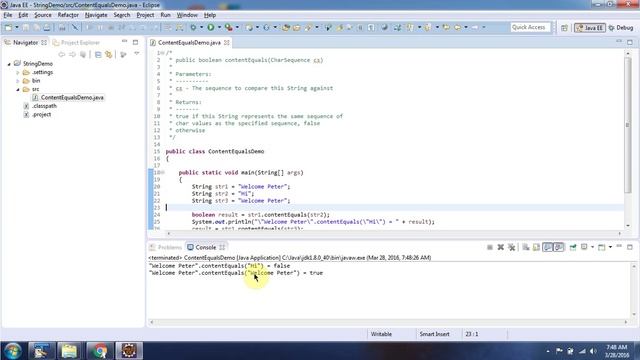The width and height of the screenshot is (640, 360).
Task: Click the Console horizontal scrollbar
Action: 388,322
